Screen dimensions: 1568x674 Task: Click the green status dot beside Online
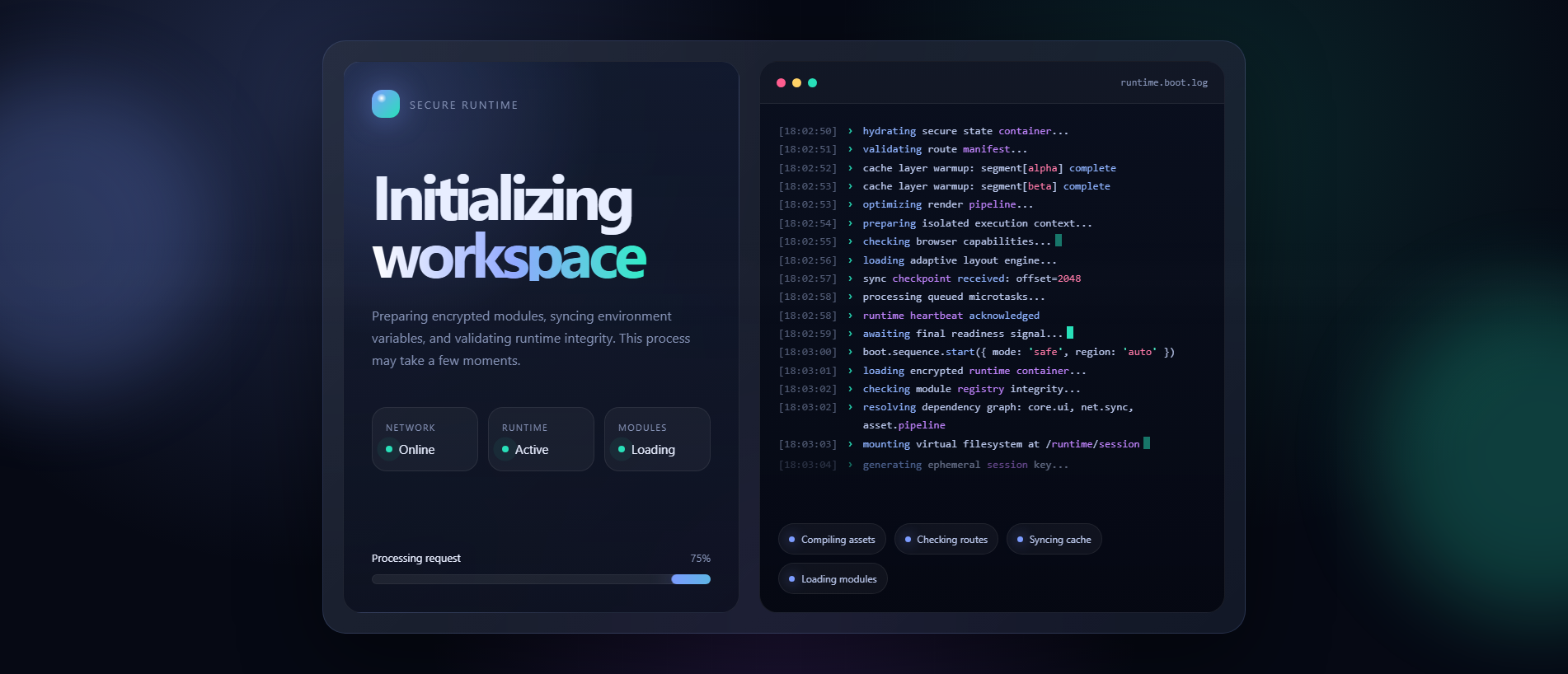389,449
